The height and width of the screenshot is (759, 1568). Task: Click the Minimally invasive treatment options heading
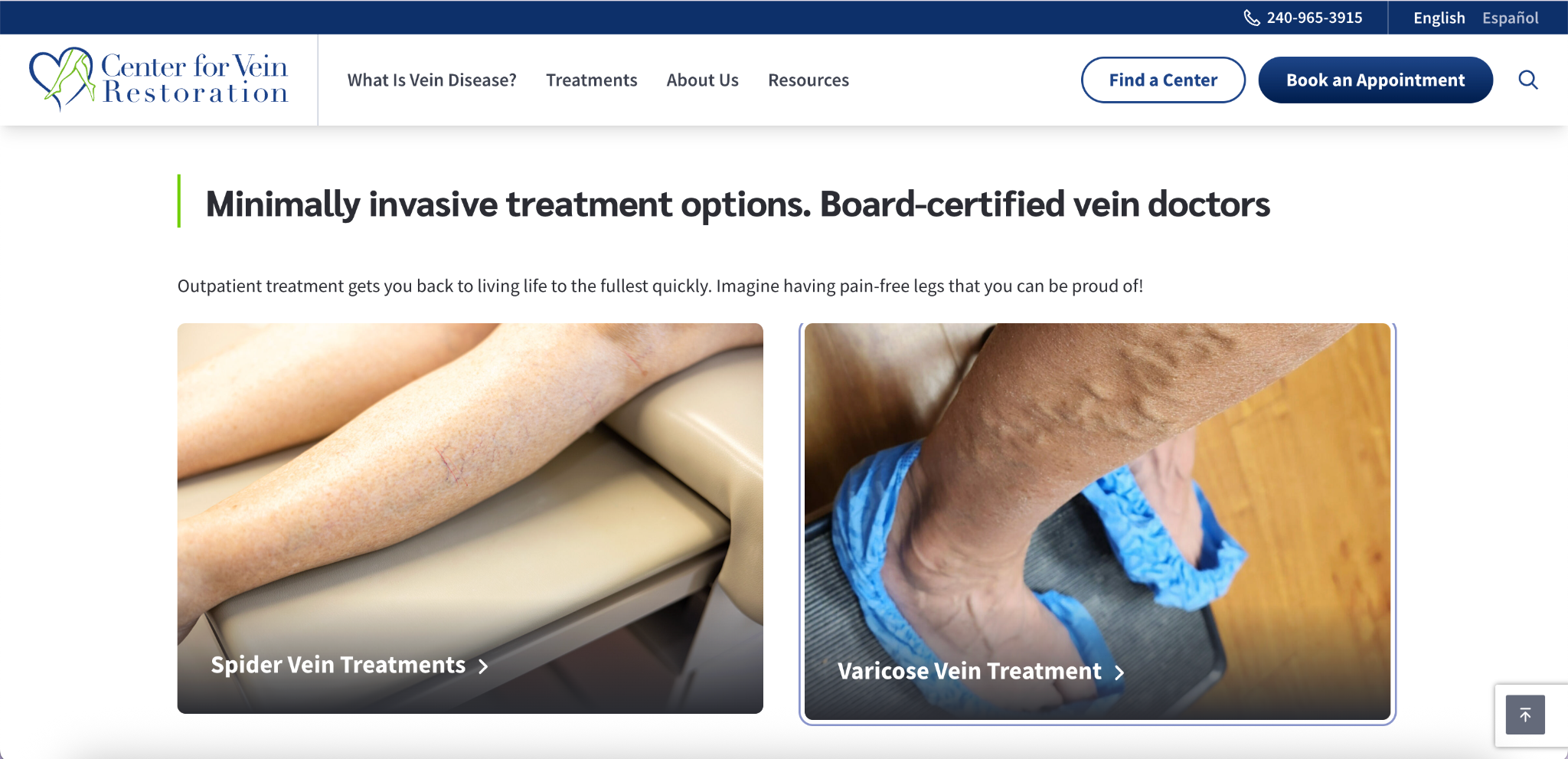[737, 204]
